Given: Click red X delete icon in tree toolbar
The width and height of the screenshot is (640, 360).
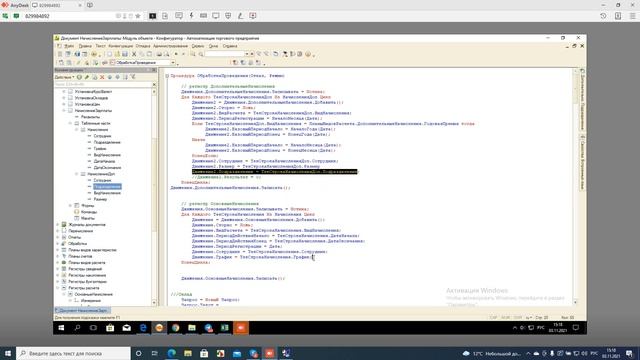Looking at the screenshot, I should 102,77.
